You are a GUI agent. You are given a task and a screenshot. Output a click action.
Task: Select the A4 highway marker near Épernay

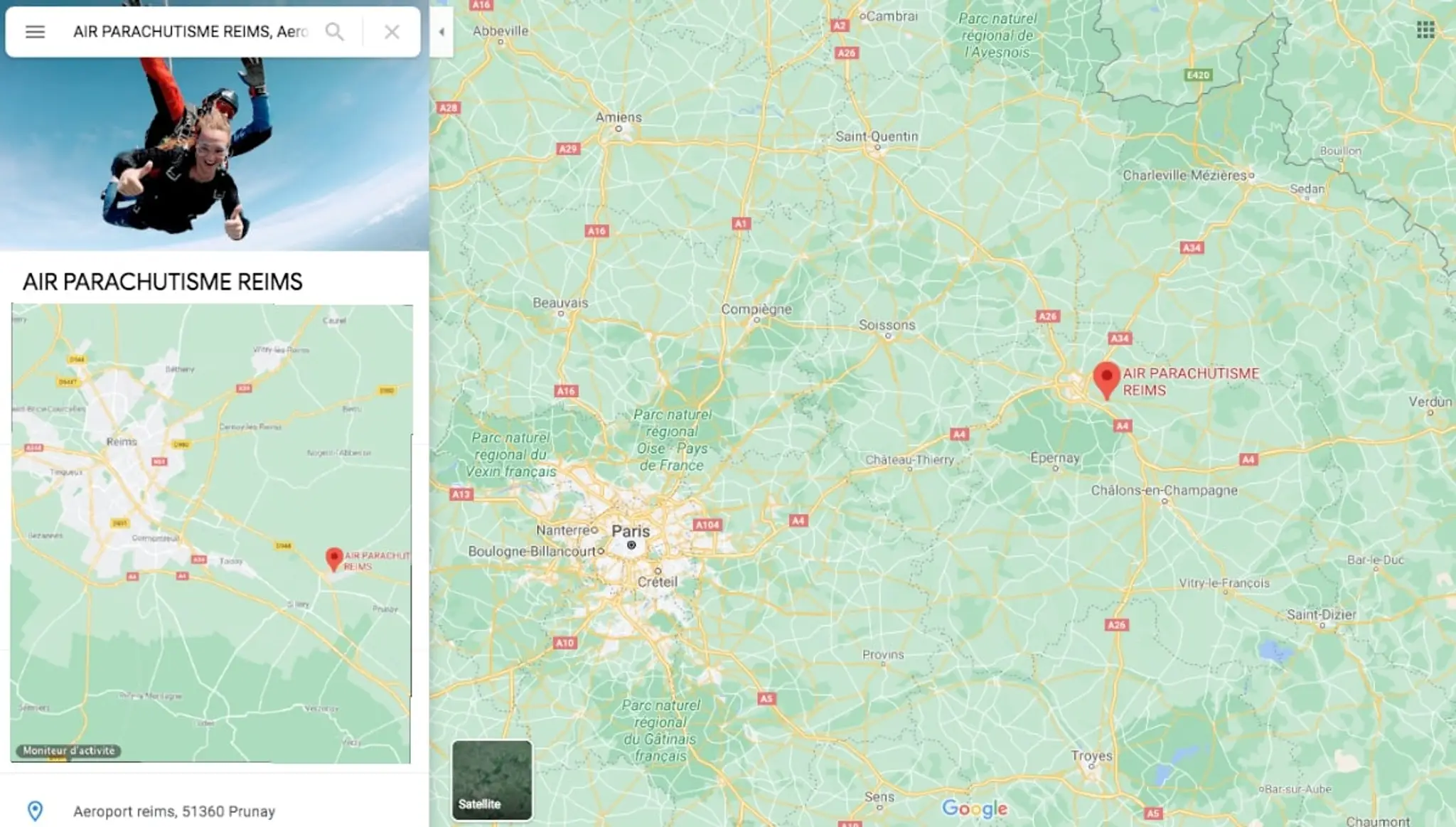pyautogui.click(x=1122, y=426)
